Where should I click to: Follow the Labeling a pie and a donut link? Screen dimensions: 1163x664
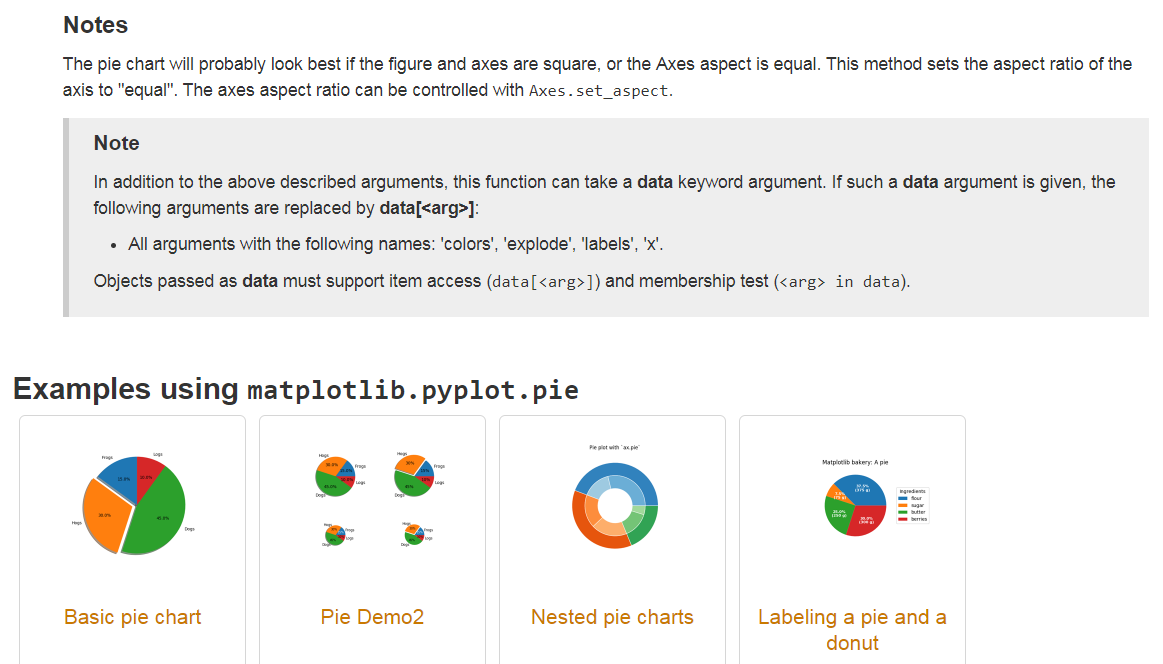pos(852,630)
